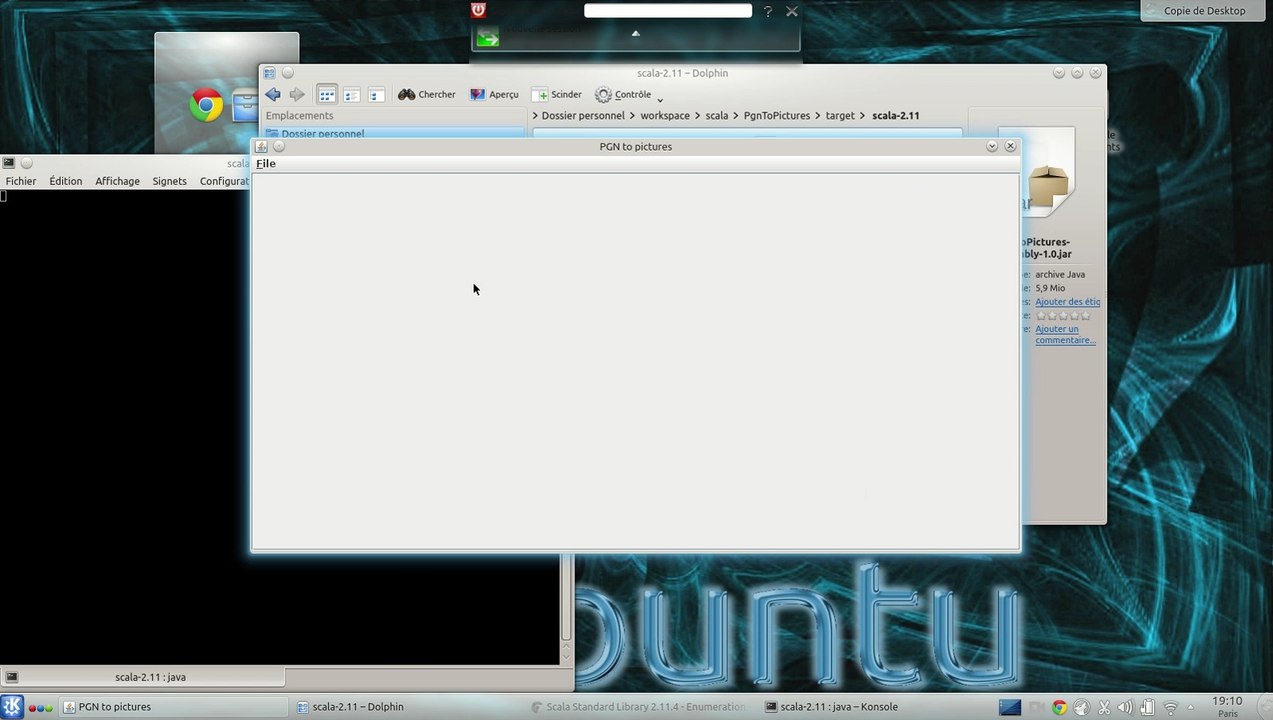
Task: Close the top runner popup with the X
Action: (x=792, y=11)
